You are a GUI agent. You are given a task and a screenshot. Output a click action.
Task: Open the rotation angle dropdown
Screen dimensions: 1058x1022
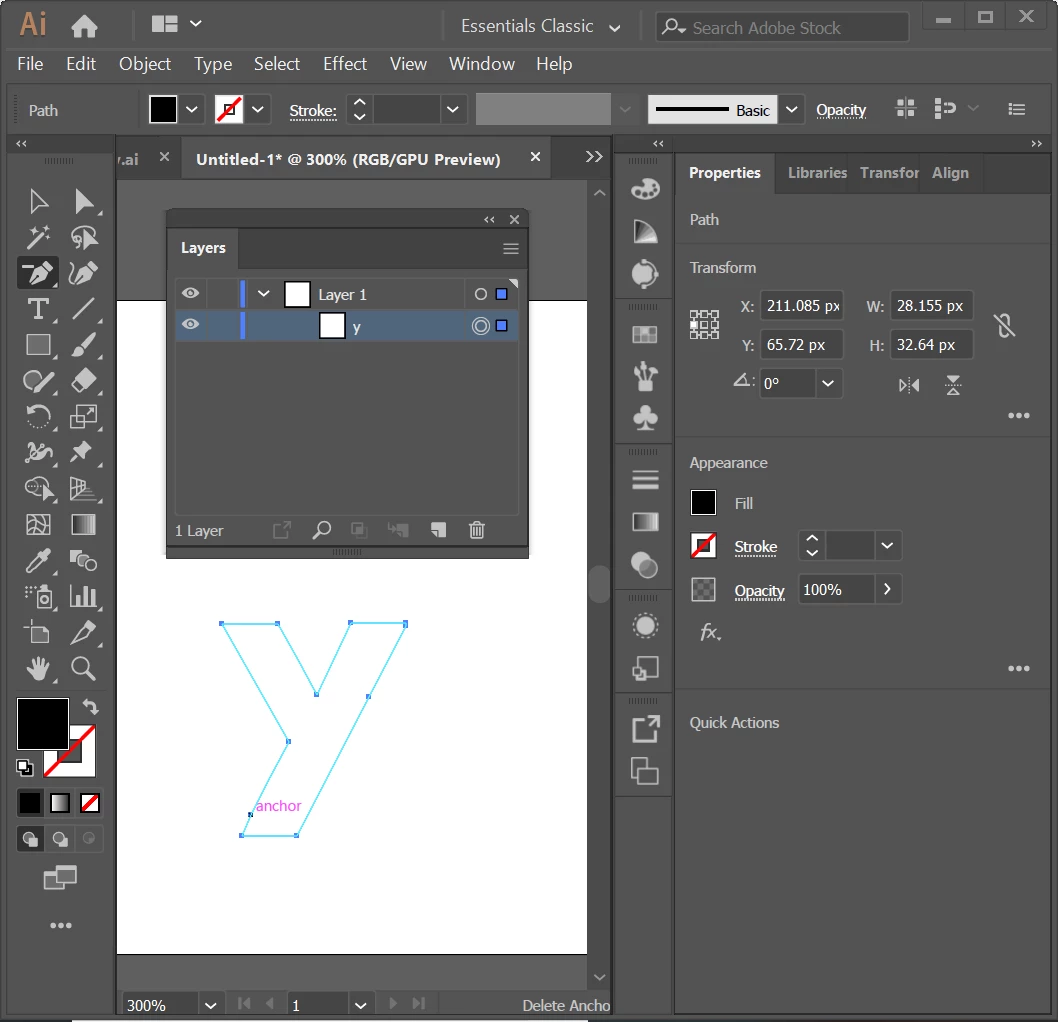[x=828, y=383]
